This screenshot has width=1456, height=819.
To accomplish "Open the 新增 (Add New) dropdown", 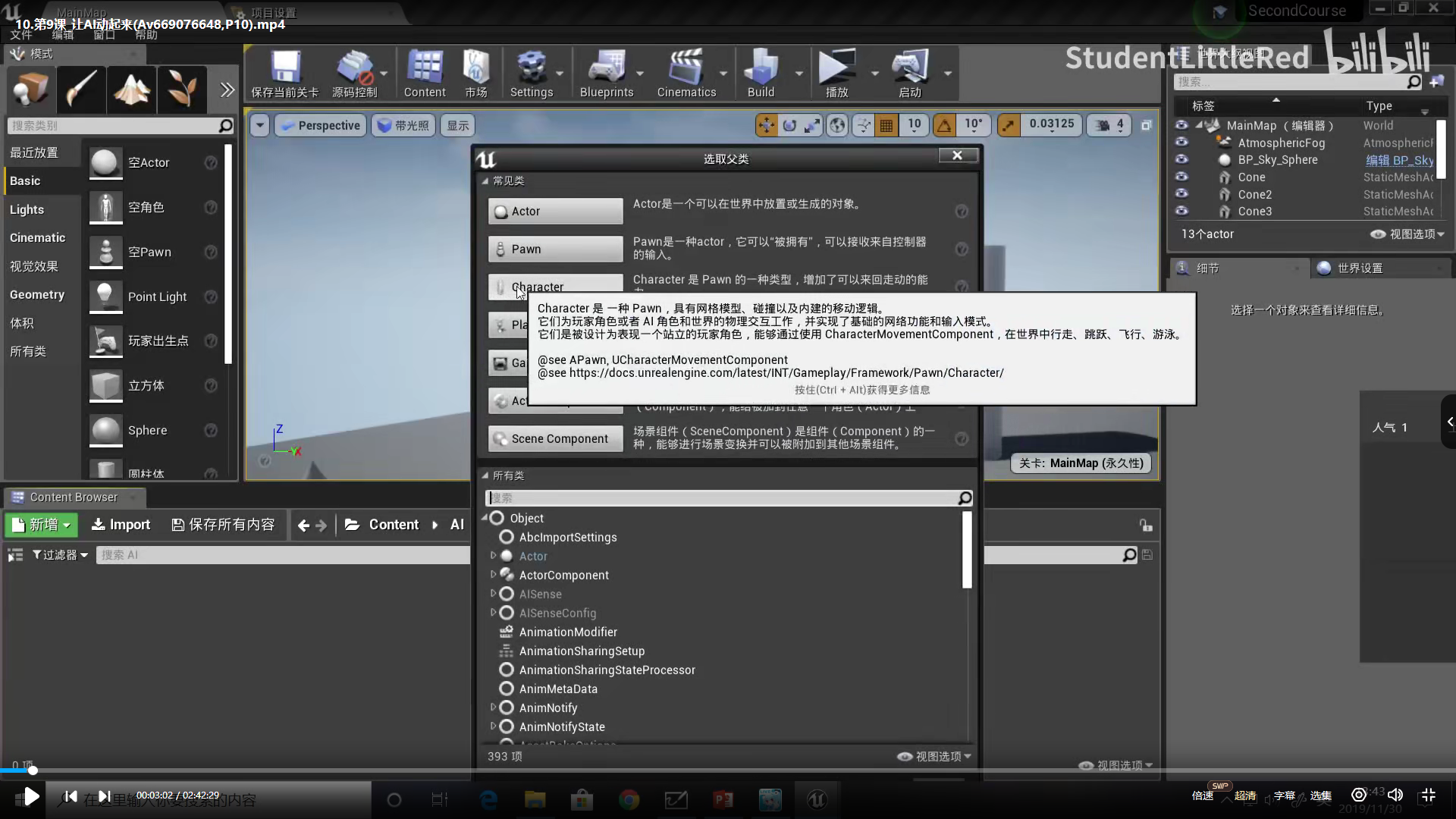I will tap(40, 525).
